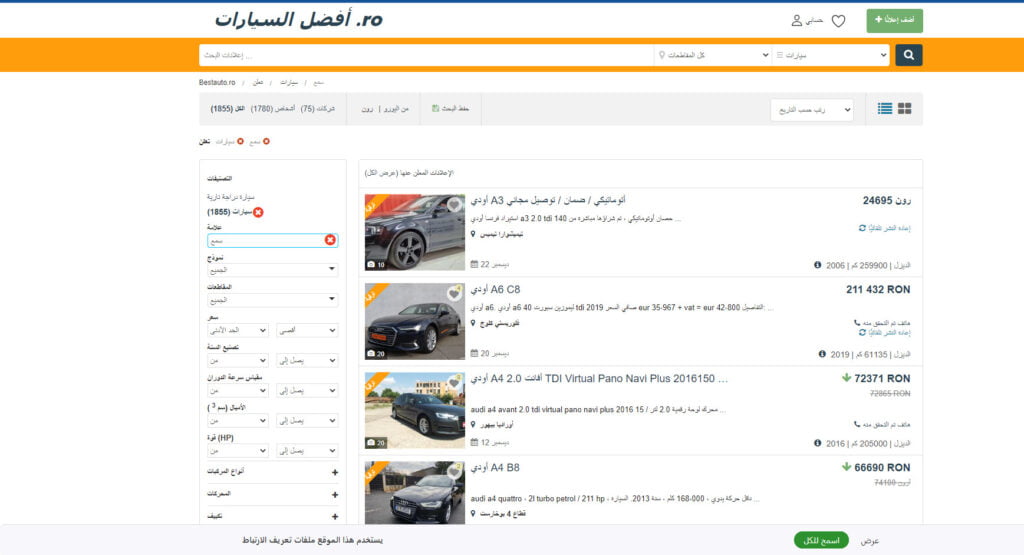Click photo count badge on A6 C8 thumbnail
The width and height of the screenshot is (1024, 555).
pos(376,353)
